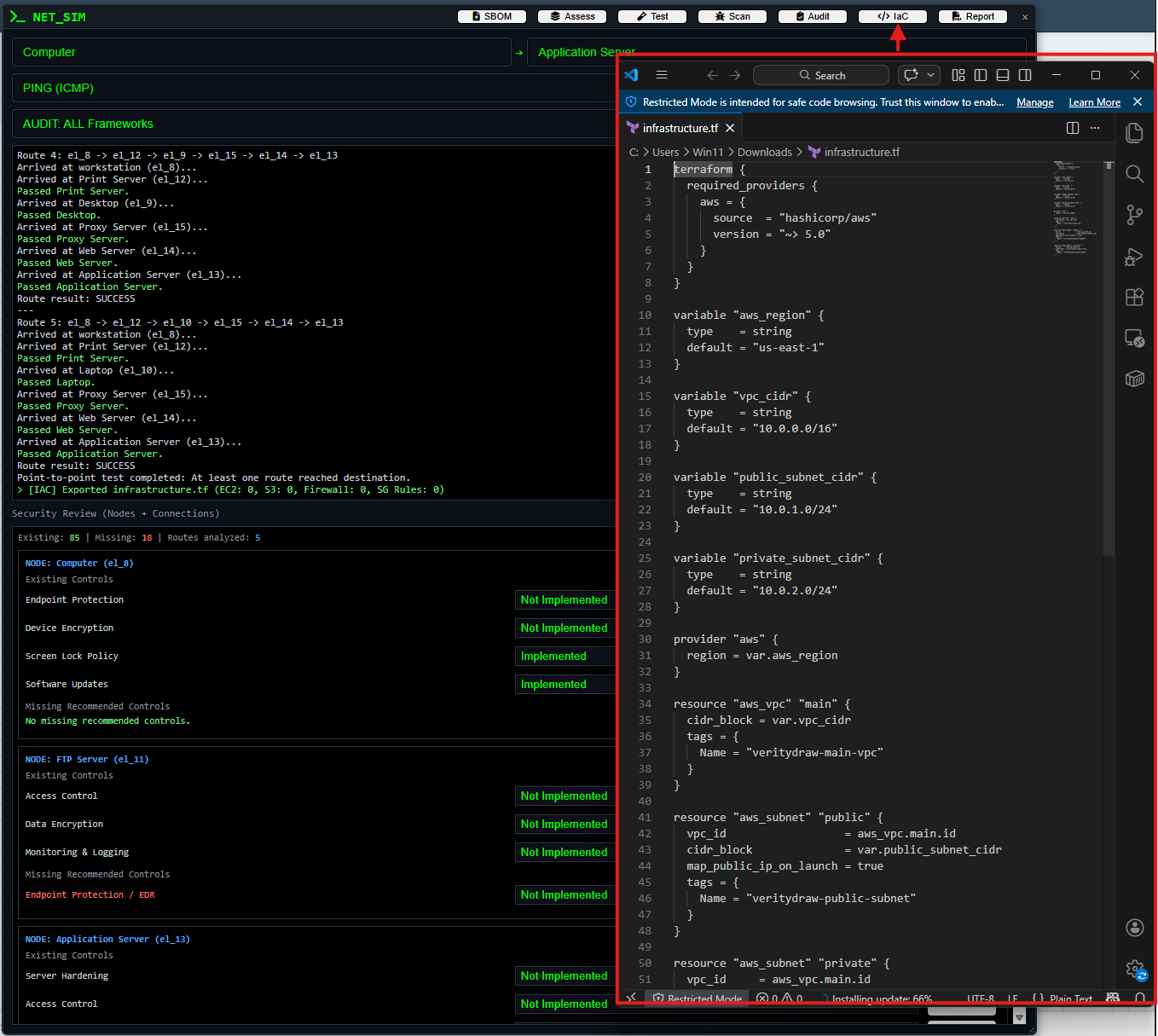This screenshot has height=1036, width=1158.
Task: Open the Copilot chat from the title bar
Action: tap(912, 75)
